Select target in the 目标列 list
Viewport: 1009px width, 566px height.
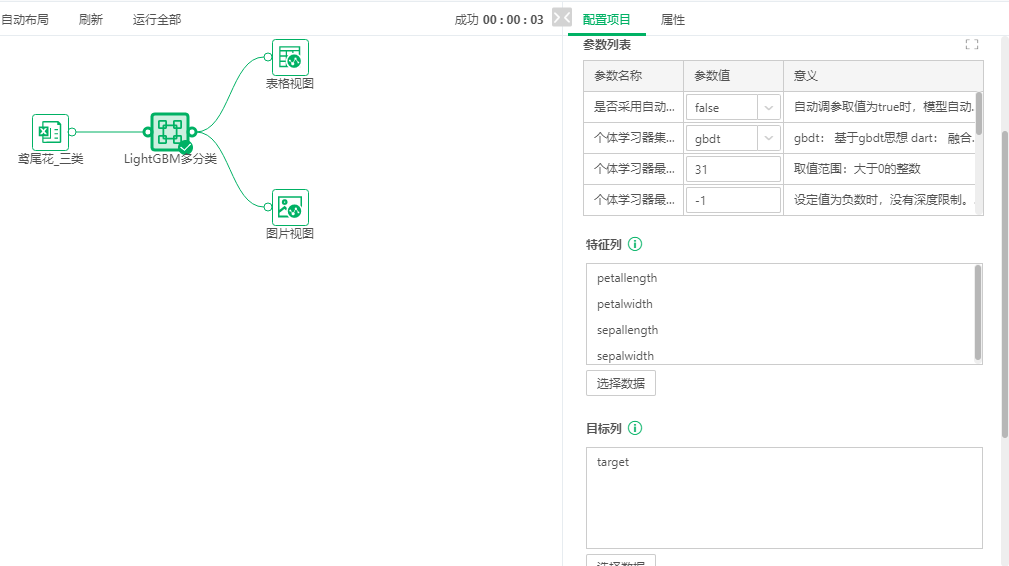613,462
